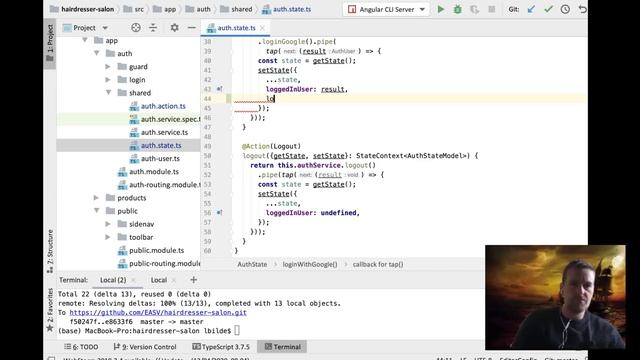Open public.module.ts in the project tree
The height and width of the screenshot is (360, 640).
[x=156, y=250]
